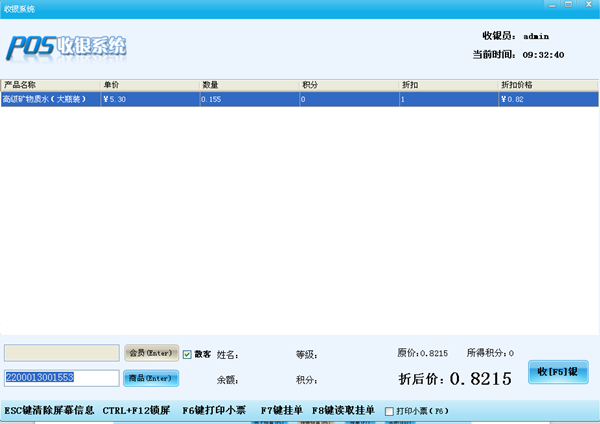Click the POS收银系统 logo

[68, 47]
